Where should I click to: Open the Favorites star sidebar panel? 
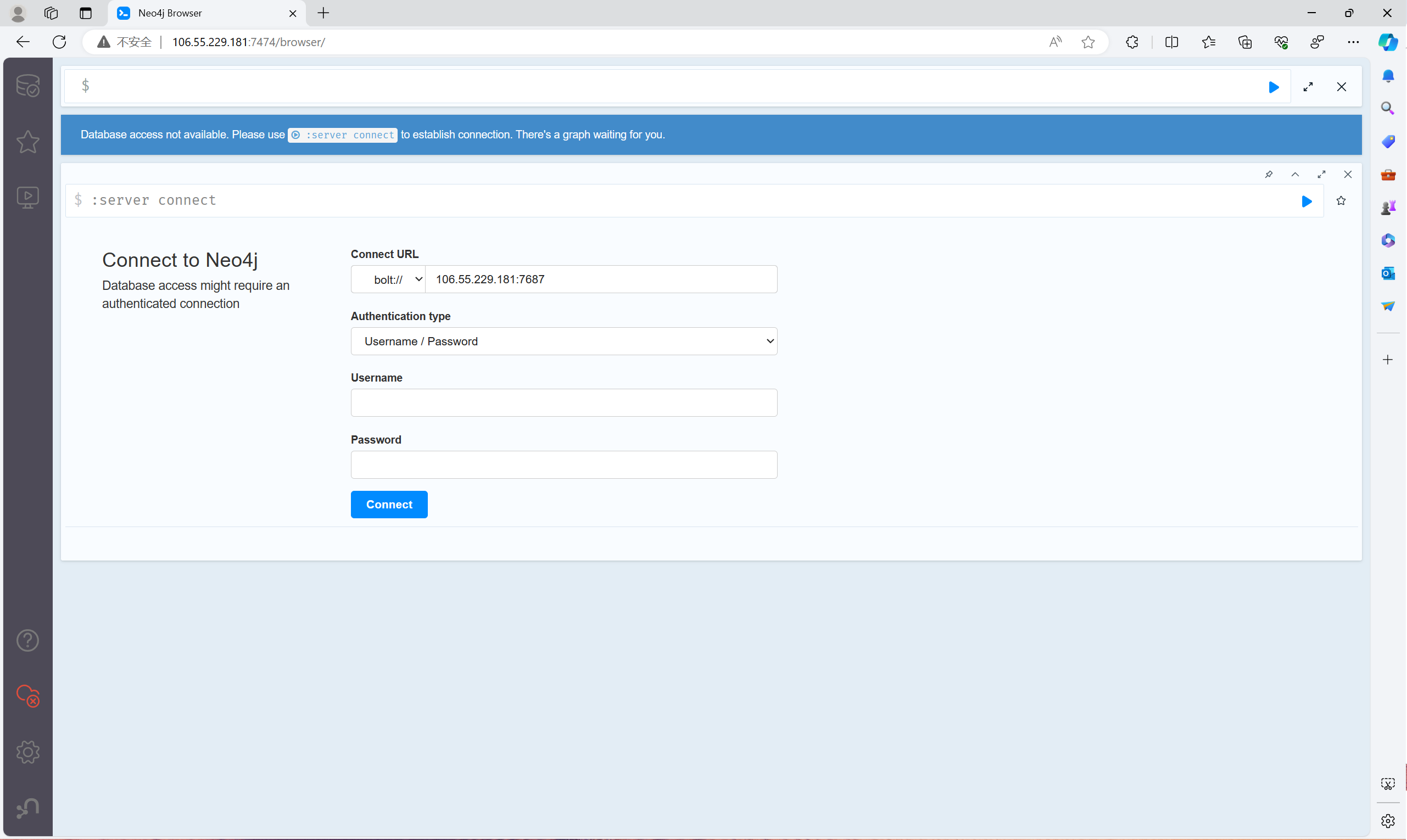(x=28, y=142)
